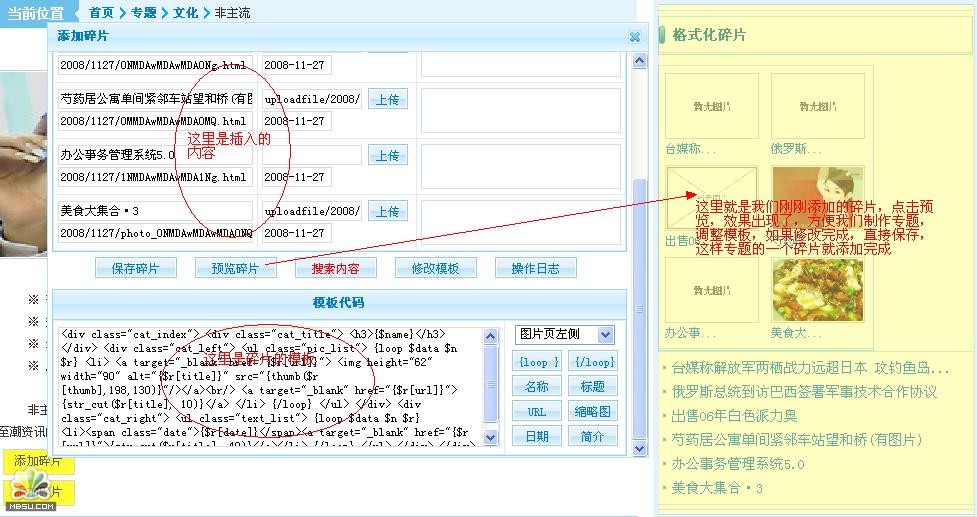977x517 pixels.
Task: Insert the 缩略图 thumbnail tag
Action: click(x=593, y=411)
